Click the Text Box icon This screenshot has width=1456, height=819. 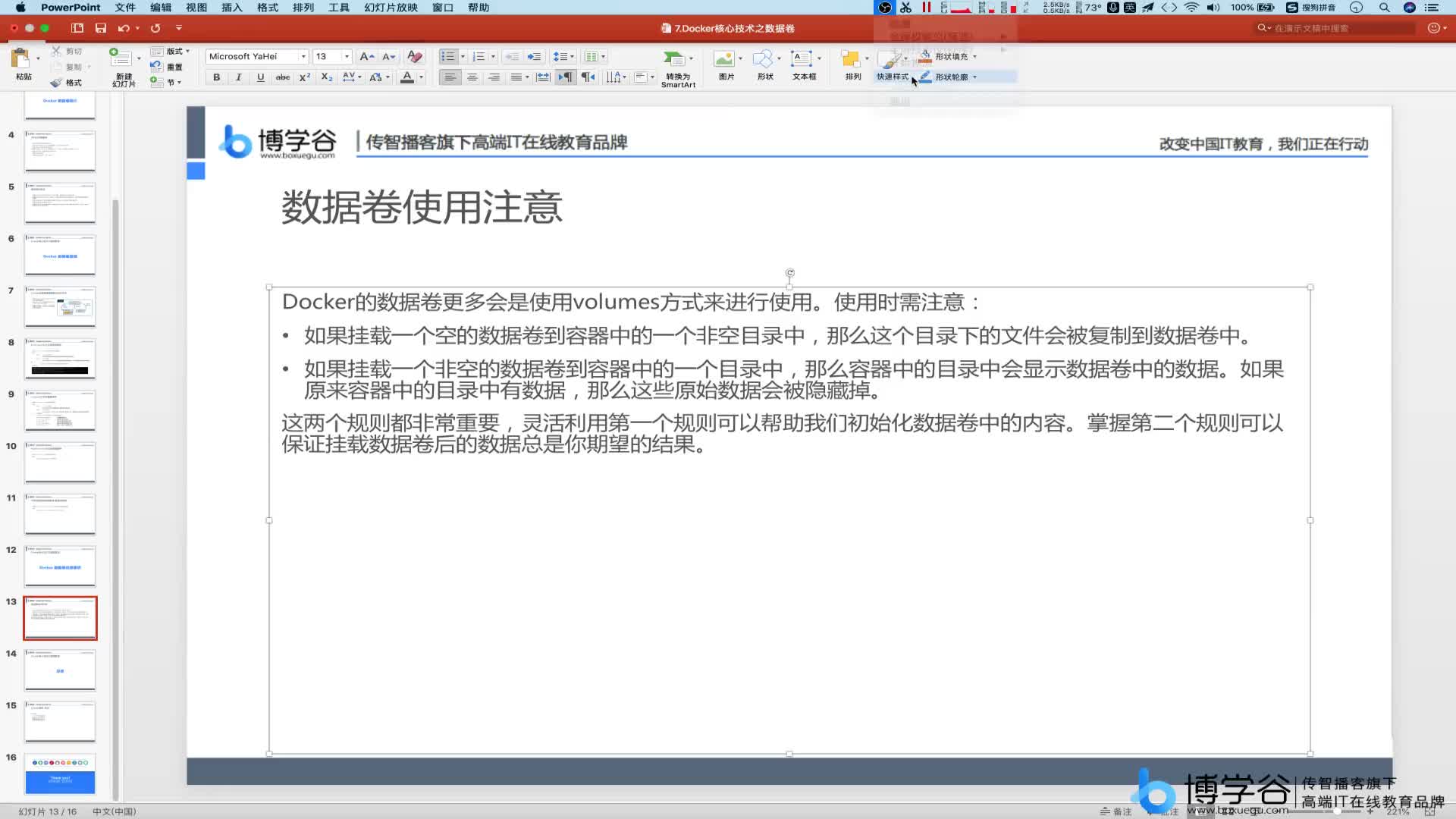[x=801, y=58]
